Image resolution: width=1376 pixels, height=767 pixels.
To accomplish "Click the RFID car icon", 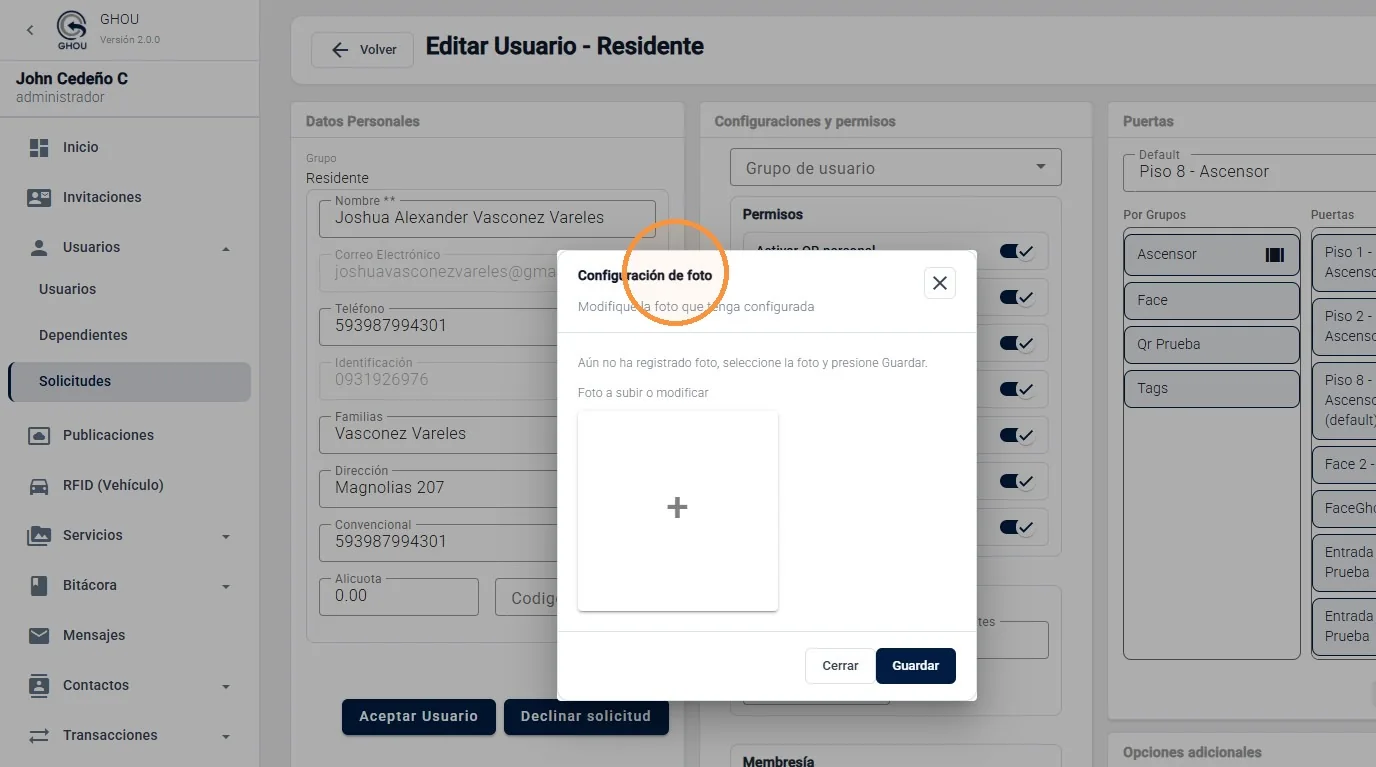I will tap(39, 486).
